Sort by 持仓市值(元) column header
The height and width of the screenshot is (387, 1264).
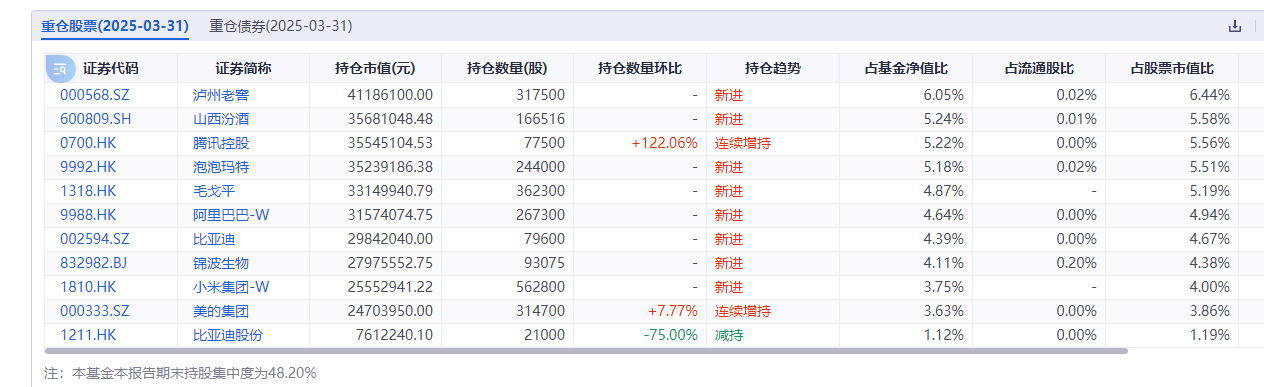pyautogui.click(x=375, y=69)
